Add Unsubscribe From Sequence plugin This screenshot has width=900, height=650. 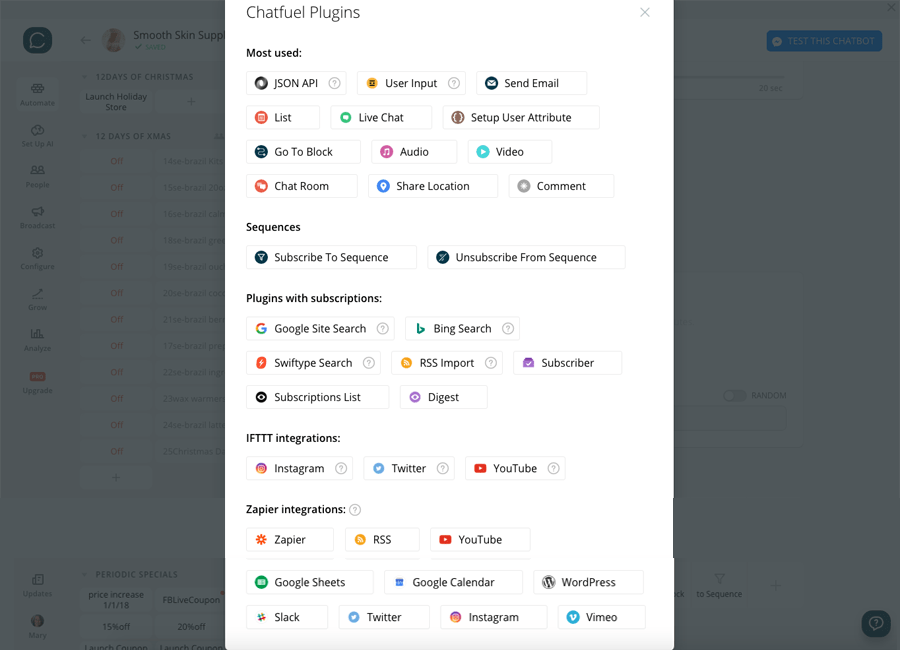526,257
